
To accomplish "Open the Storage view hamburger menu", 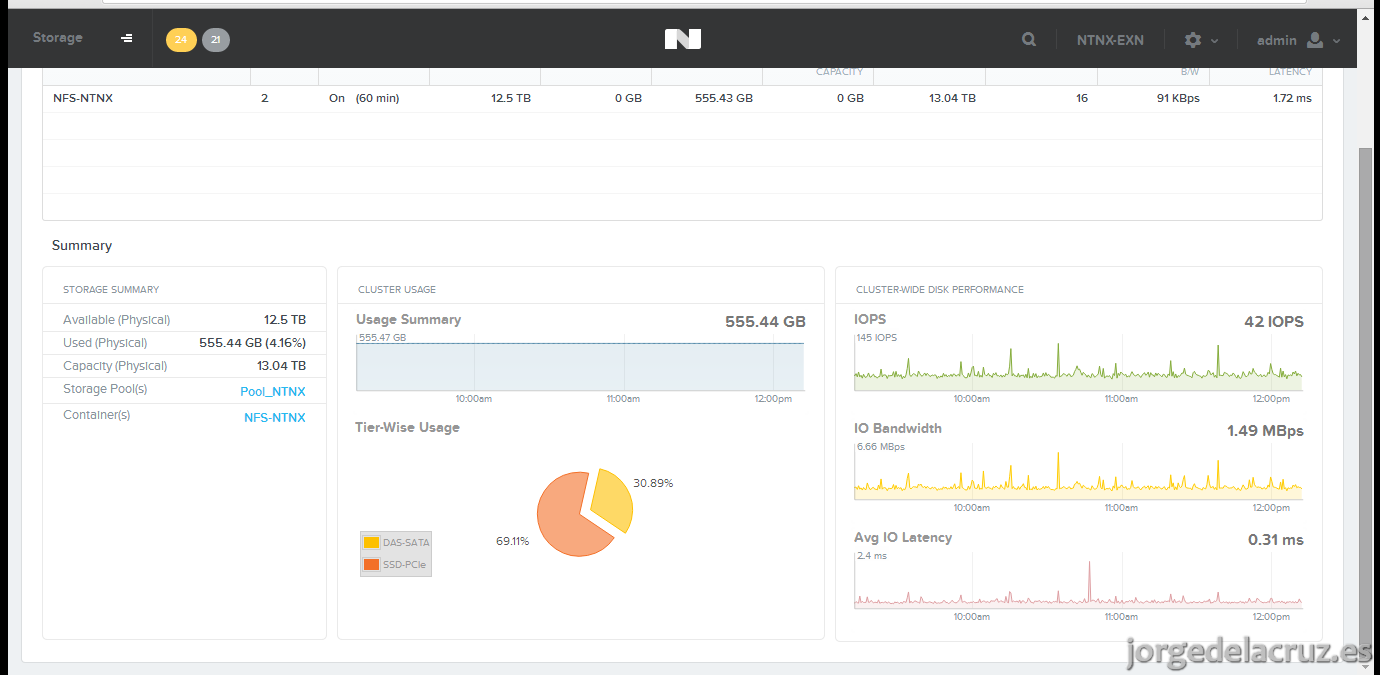I will 127,38.
